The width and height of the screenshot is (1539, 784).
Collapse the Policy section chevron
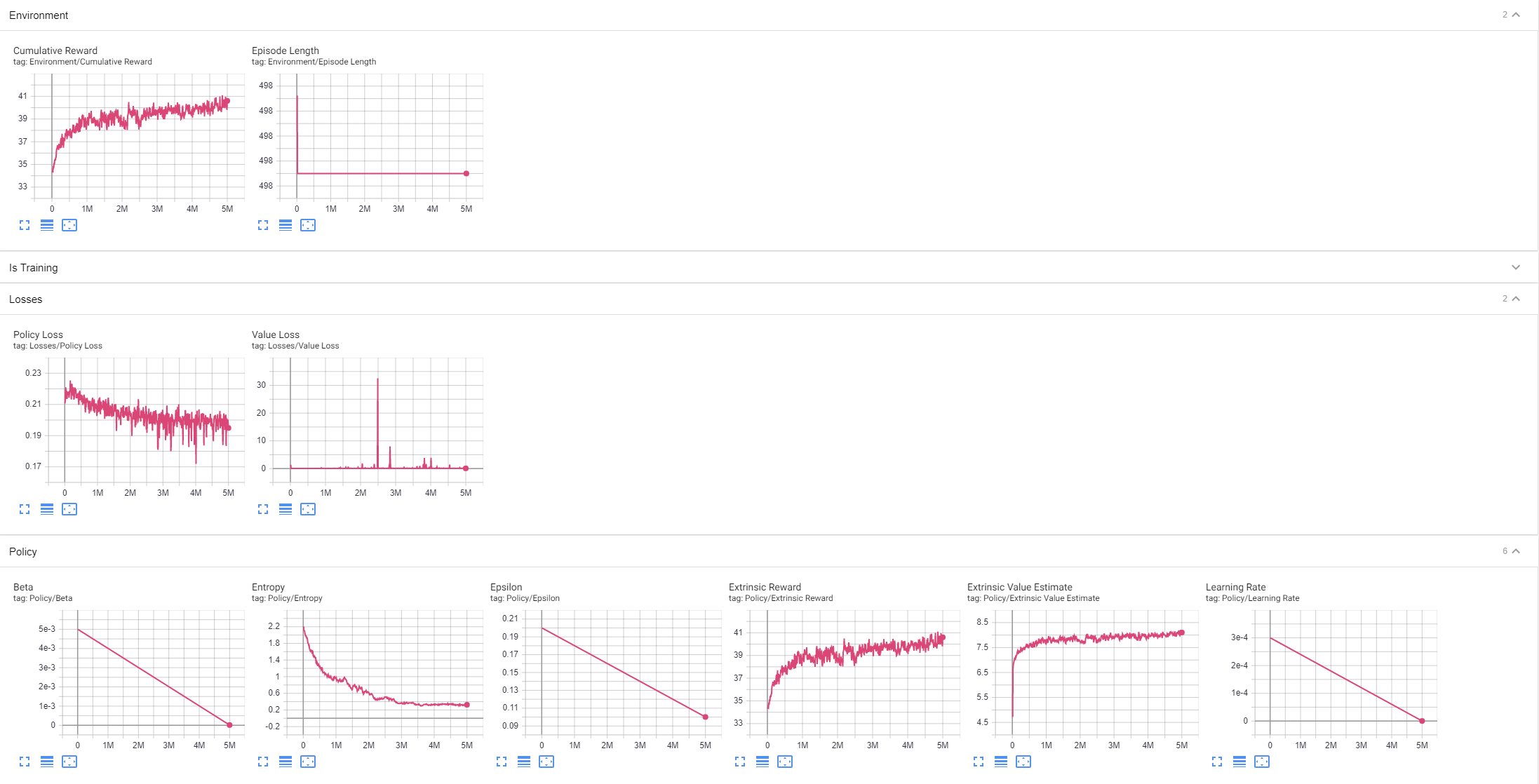[1516, 551]
